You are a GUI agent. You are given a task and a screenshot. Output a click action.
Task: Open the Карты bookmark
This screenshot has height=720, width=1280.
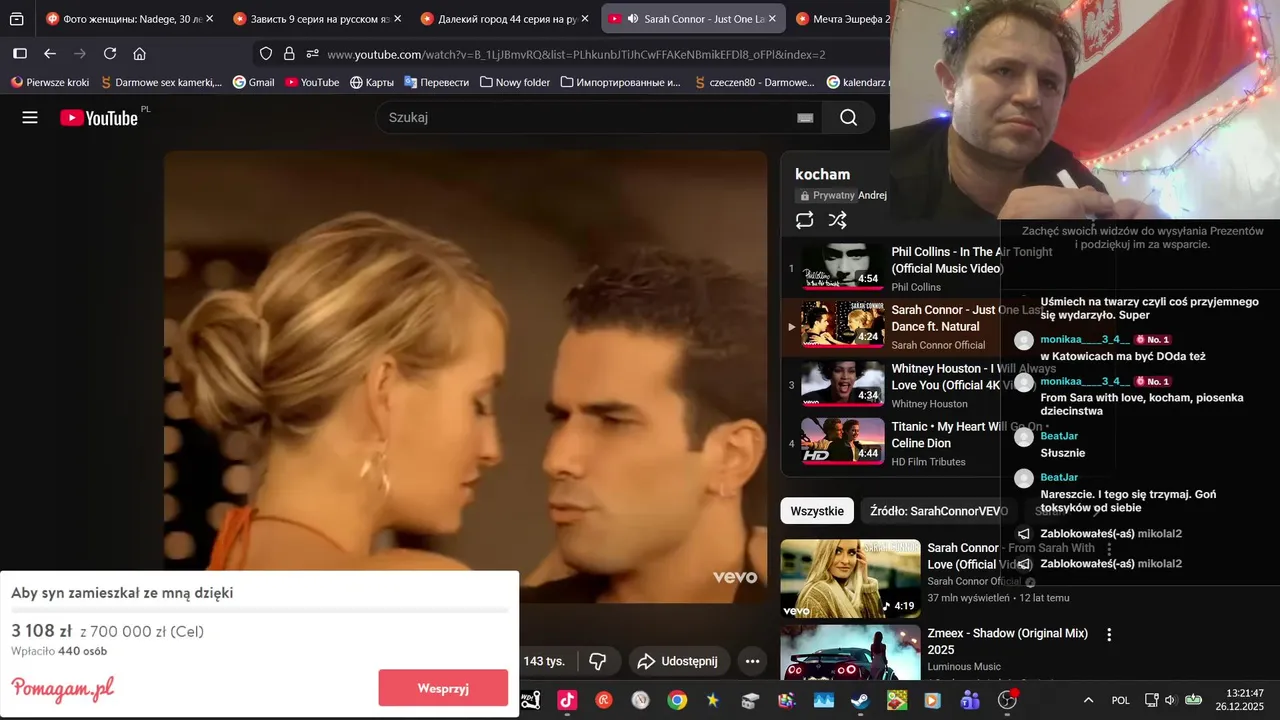[x=371, y=82]
